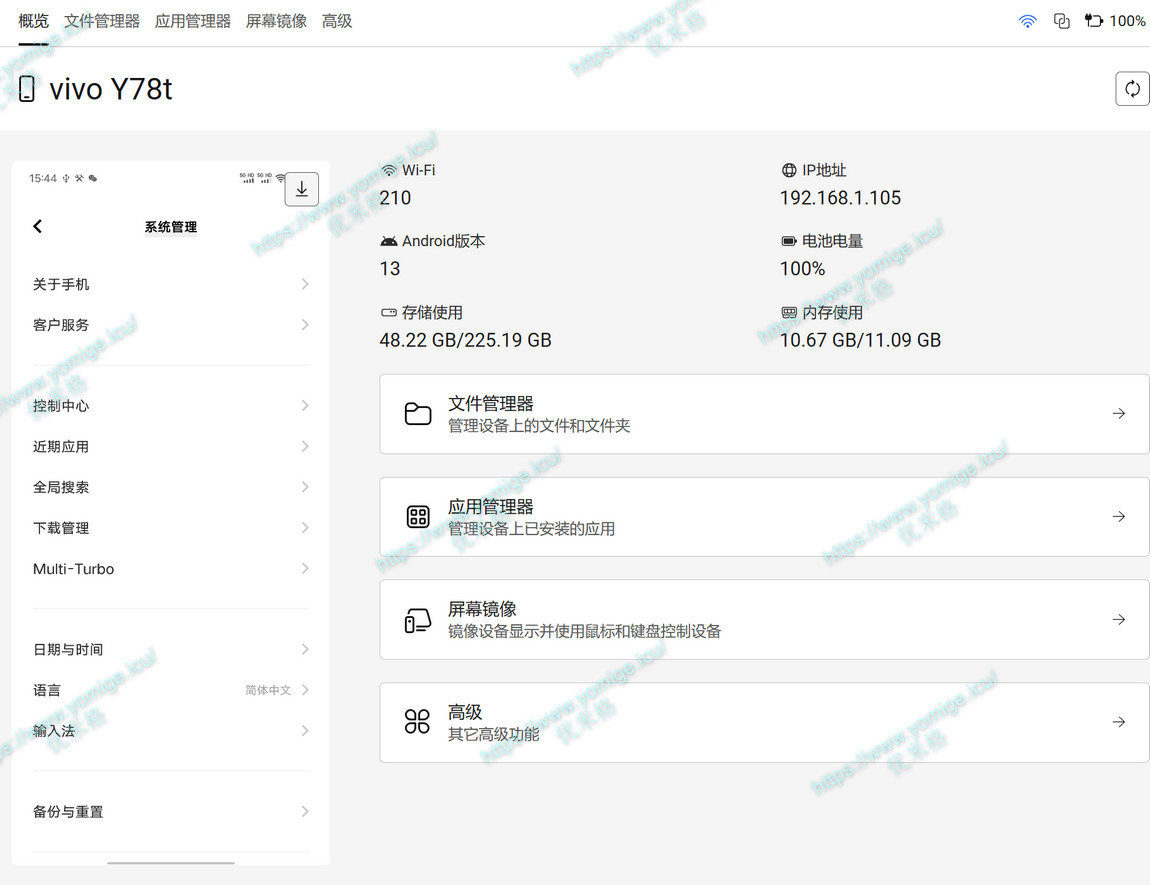Open the 屏幕镜像 card arrow

point(1119,620)
